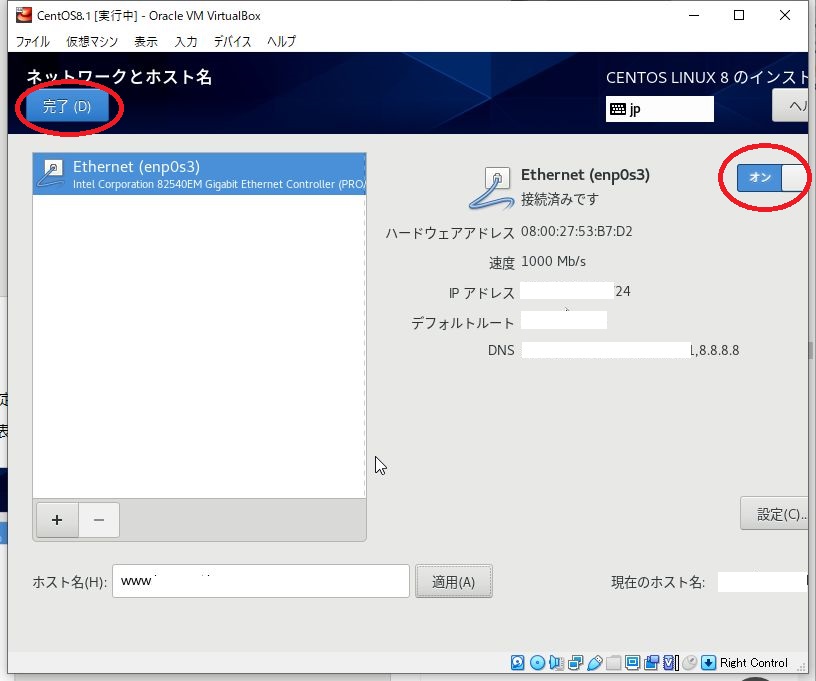Click the shared folders status icon

click(614, 662)
